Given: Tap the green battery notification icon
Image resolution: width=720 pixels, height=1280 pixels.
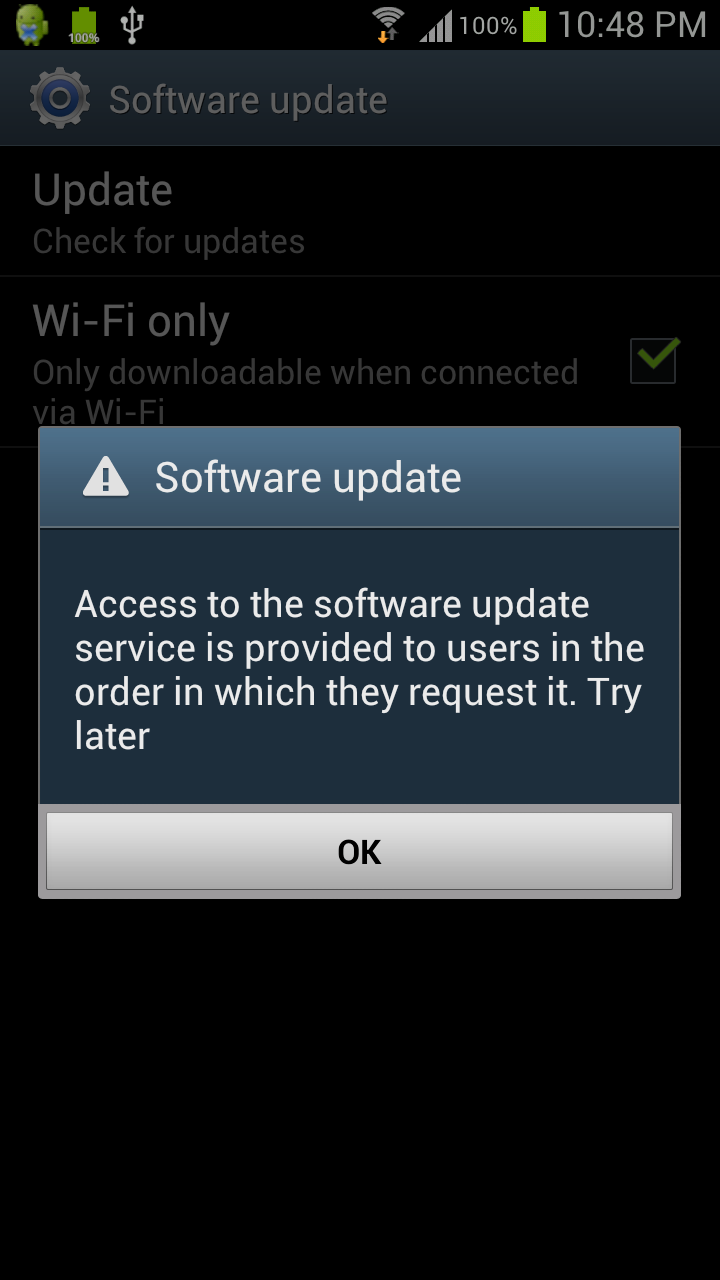Looking at the screenshot, I should tap(84, 25).
